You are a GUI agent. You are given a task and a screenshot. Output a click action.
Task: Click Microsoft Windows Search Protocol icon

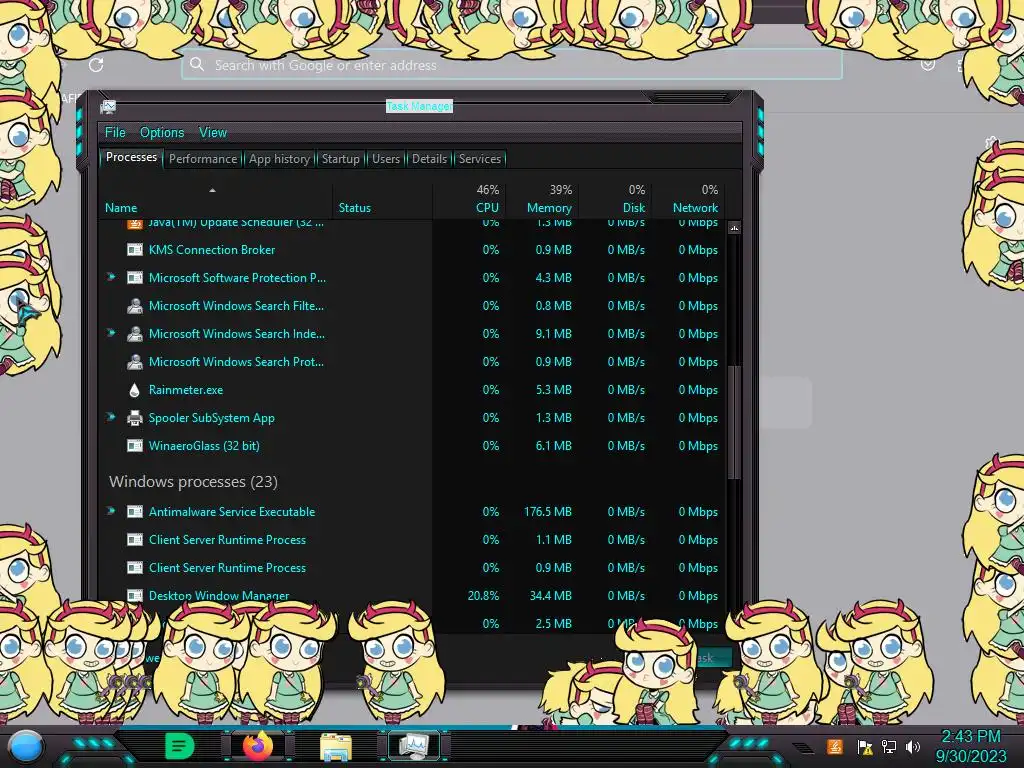pos(135,362)
